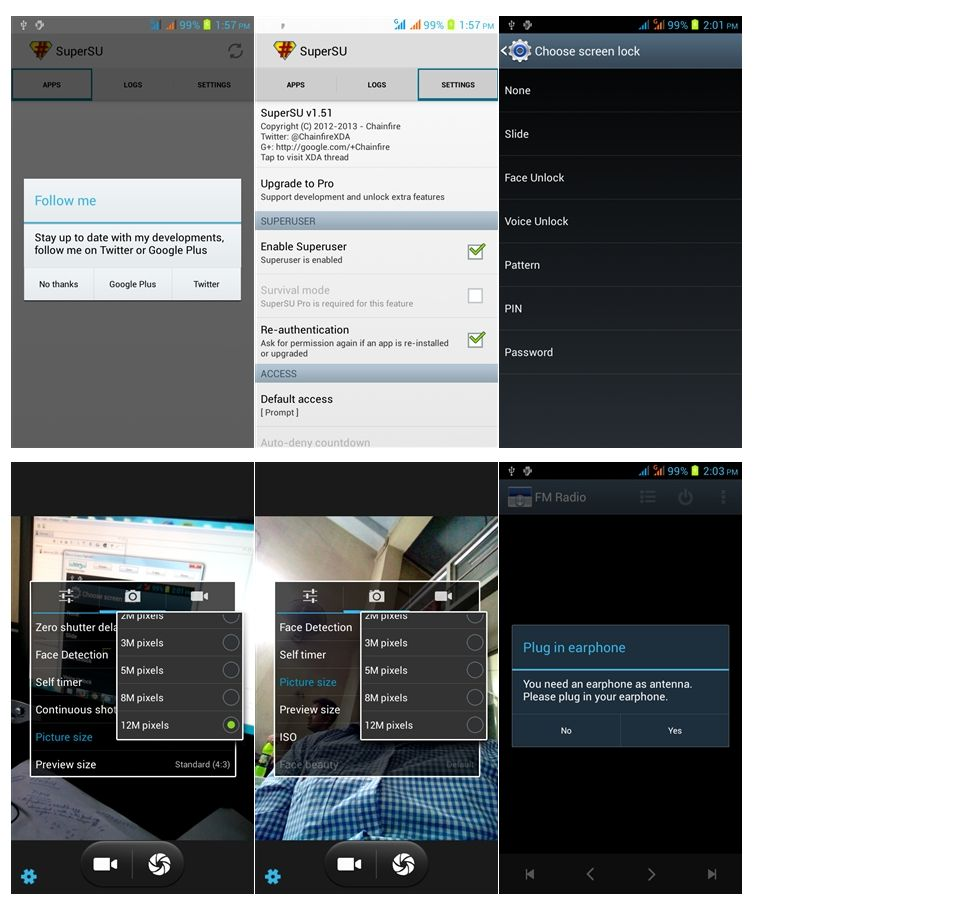Tap Yes in the Plug in earphone dialog
Image resolution: width=979 pixels, height=909 pixels.
675,730
